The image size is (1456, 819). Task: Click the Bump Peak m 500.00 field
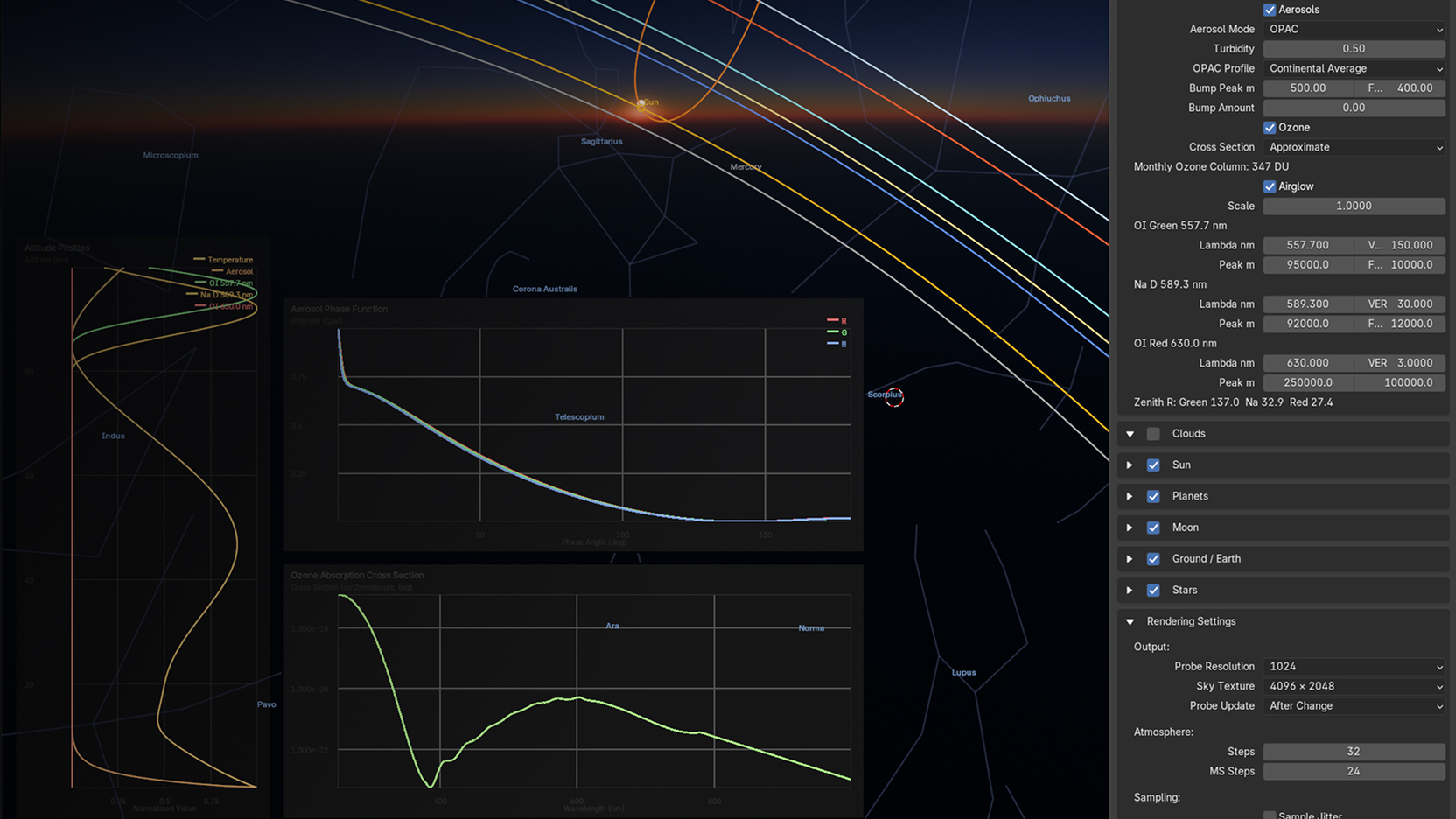pyautogui.click(x=1308, y=88)
